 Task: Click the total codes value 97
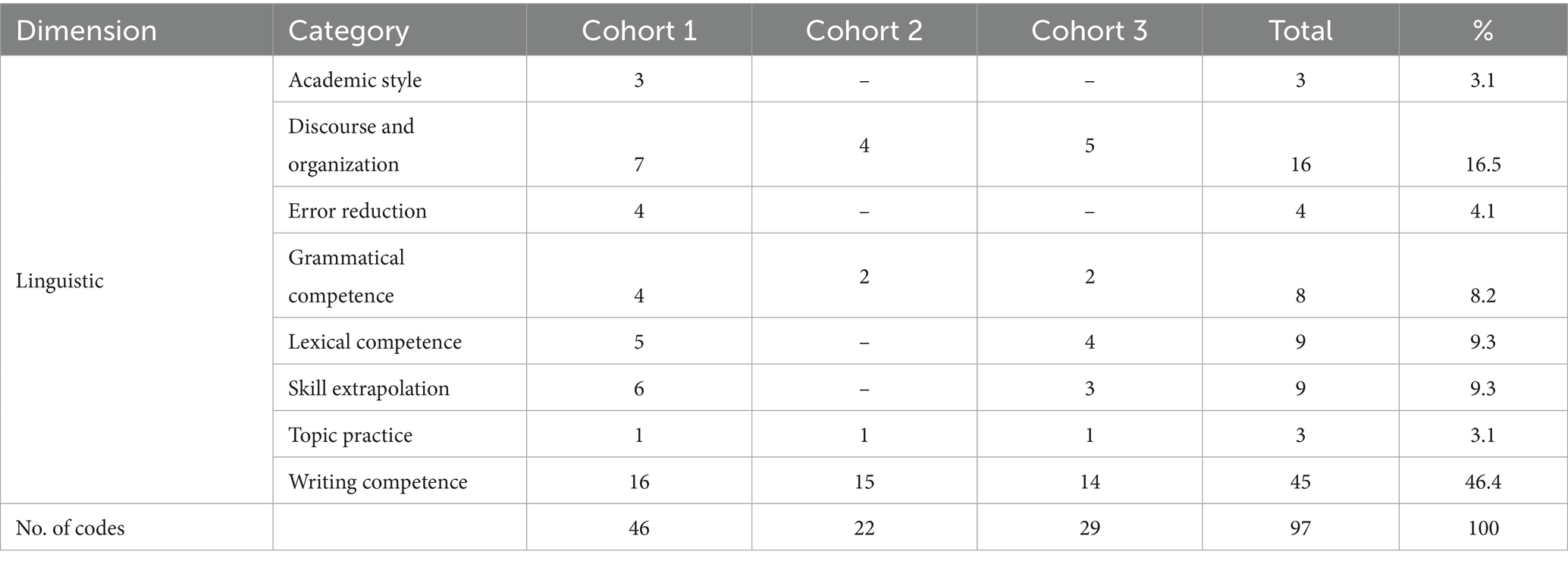pyautogui.click(x=1300, y=528)
